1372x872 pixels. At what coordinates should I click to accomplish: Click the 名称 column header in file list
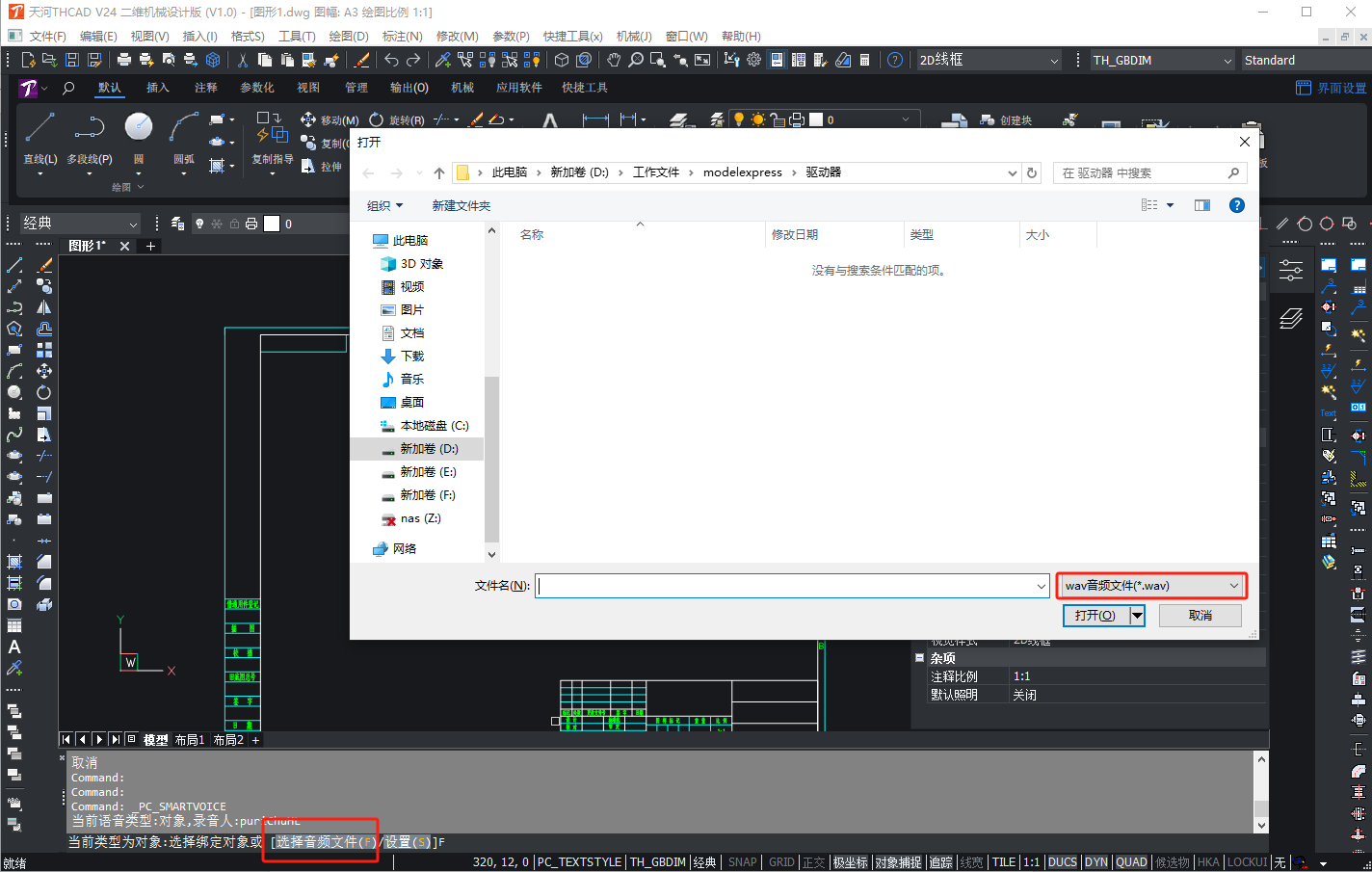pos(532,234)
